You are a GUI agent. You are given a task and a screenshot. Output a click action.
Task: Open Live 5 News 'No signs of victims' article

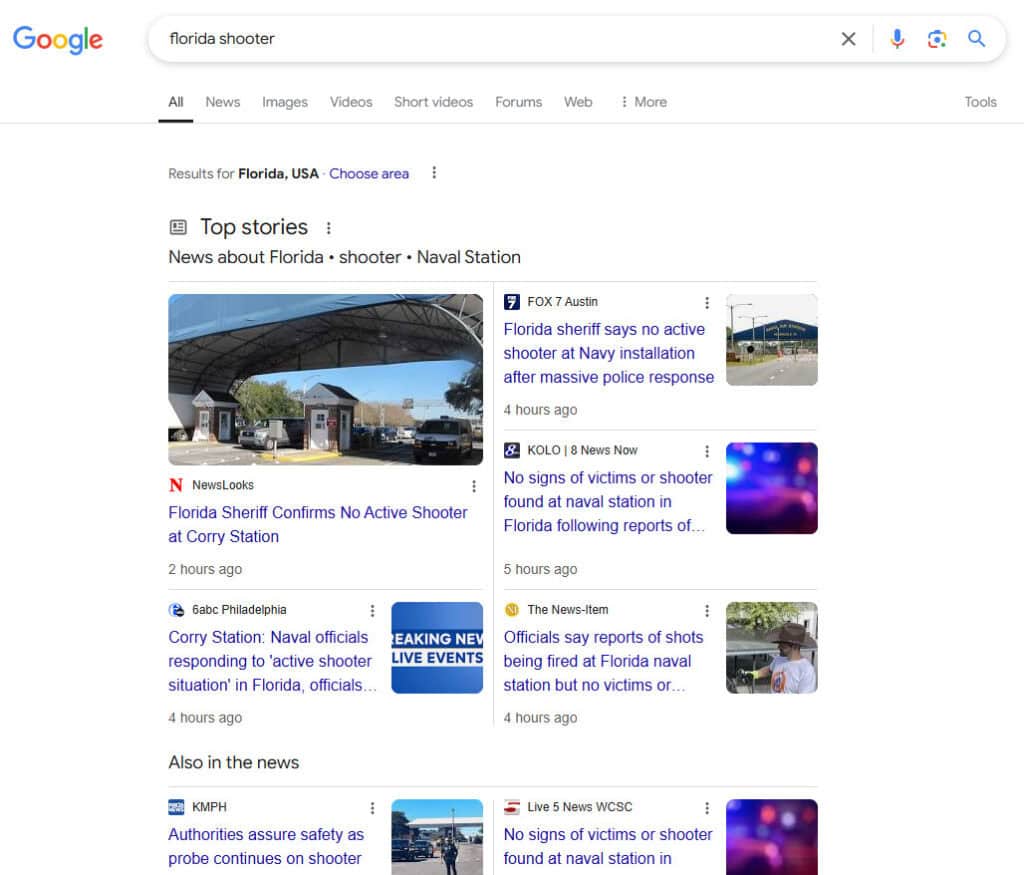click(607, 846)
